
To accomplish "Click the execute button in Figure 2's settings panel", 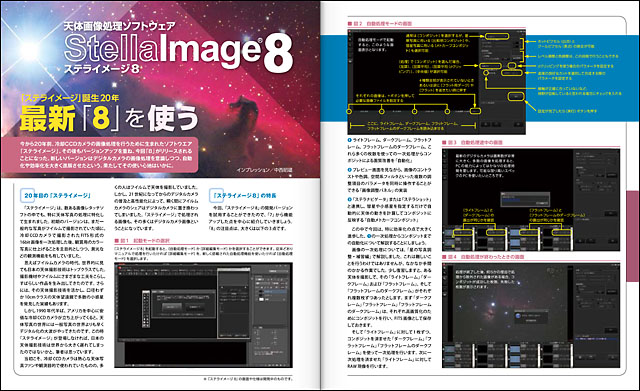I will click(x=516, y=96).
